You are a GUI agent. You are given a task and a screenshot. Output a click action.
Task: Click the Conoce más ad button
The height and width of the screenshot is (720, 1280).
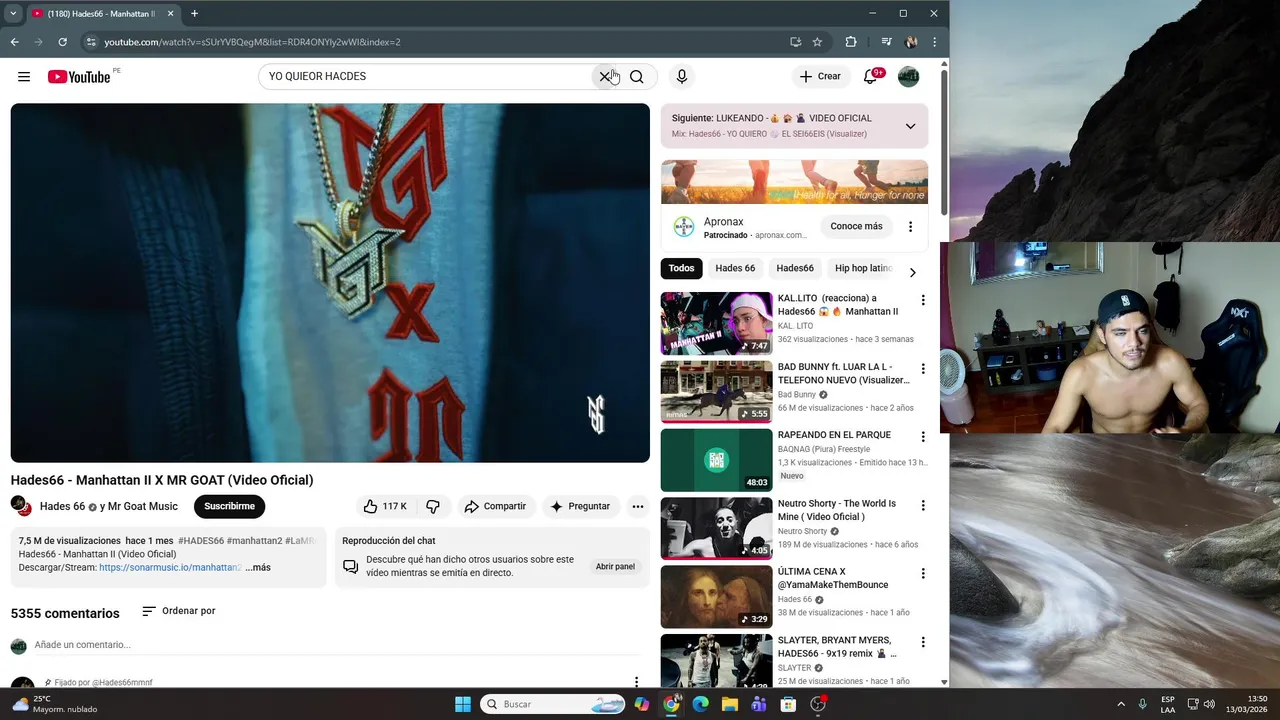[x=856, y=226]
